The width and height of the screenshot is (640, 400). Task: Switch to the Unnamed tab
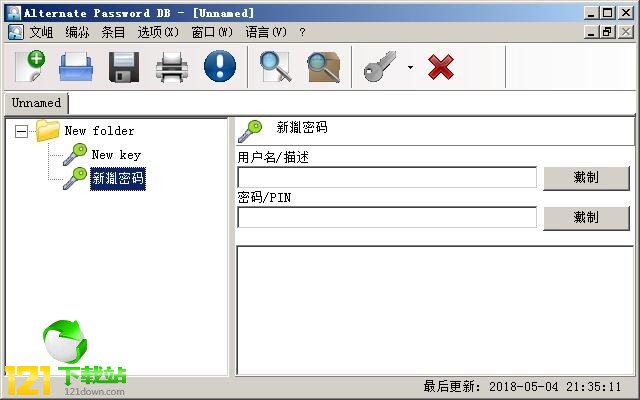point(36,103)
